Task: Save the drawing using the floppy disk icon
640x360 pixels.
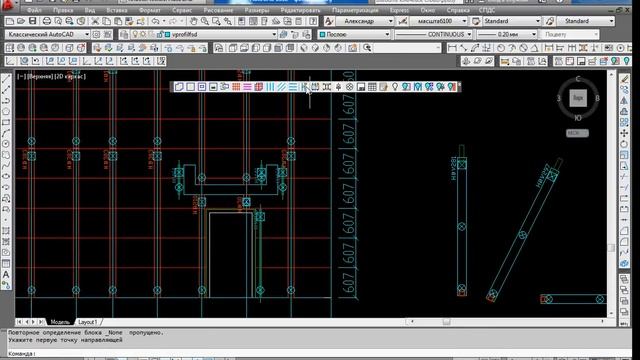Action: (33, 21)
